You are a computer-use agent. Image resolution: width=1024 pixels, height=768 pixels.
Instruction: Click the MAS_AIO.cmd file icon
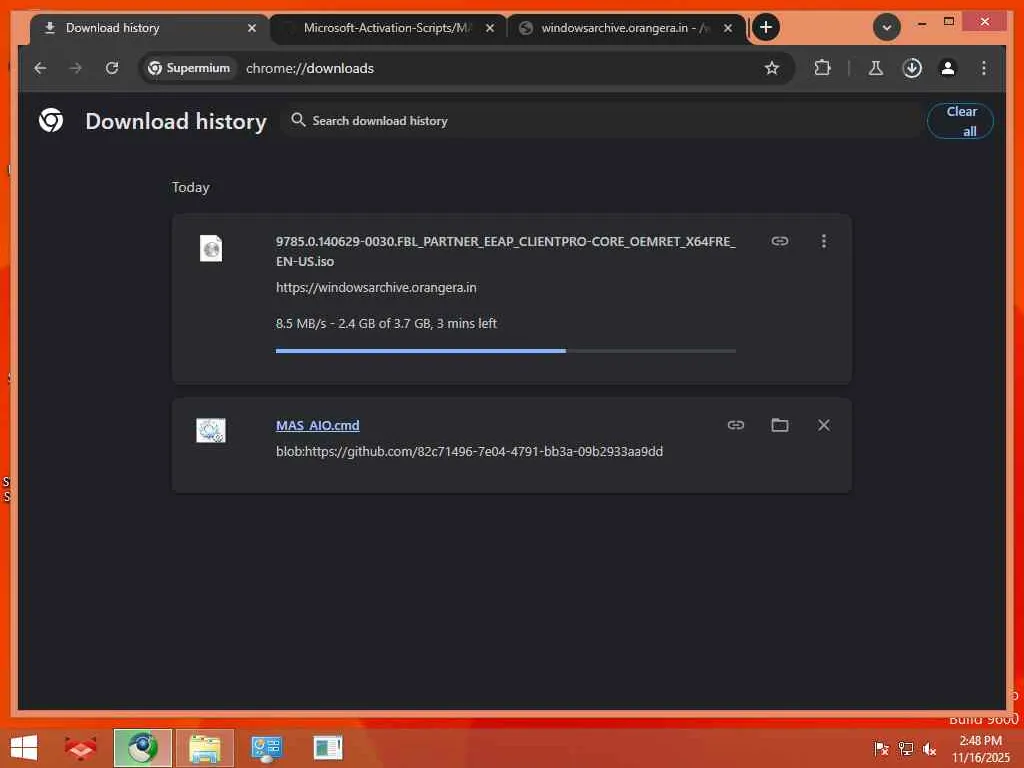(211, 430)
